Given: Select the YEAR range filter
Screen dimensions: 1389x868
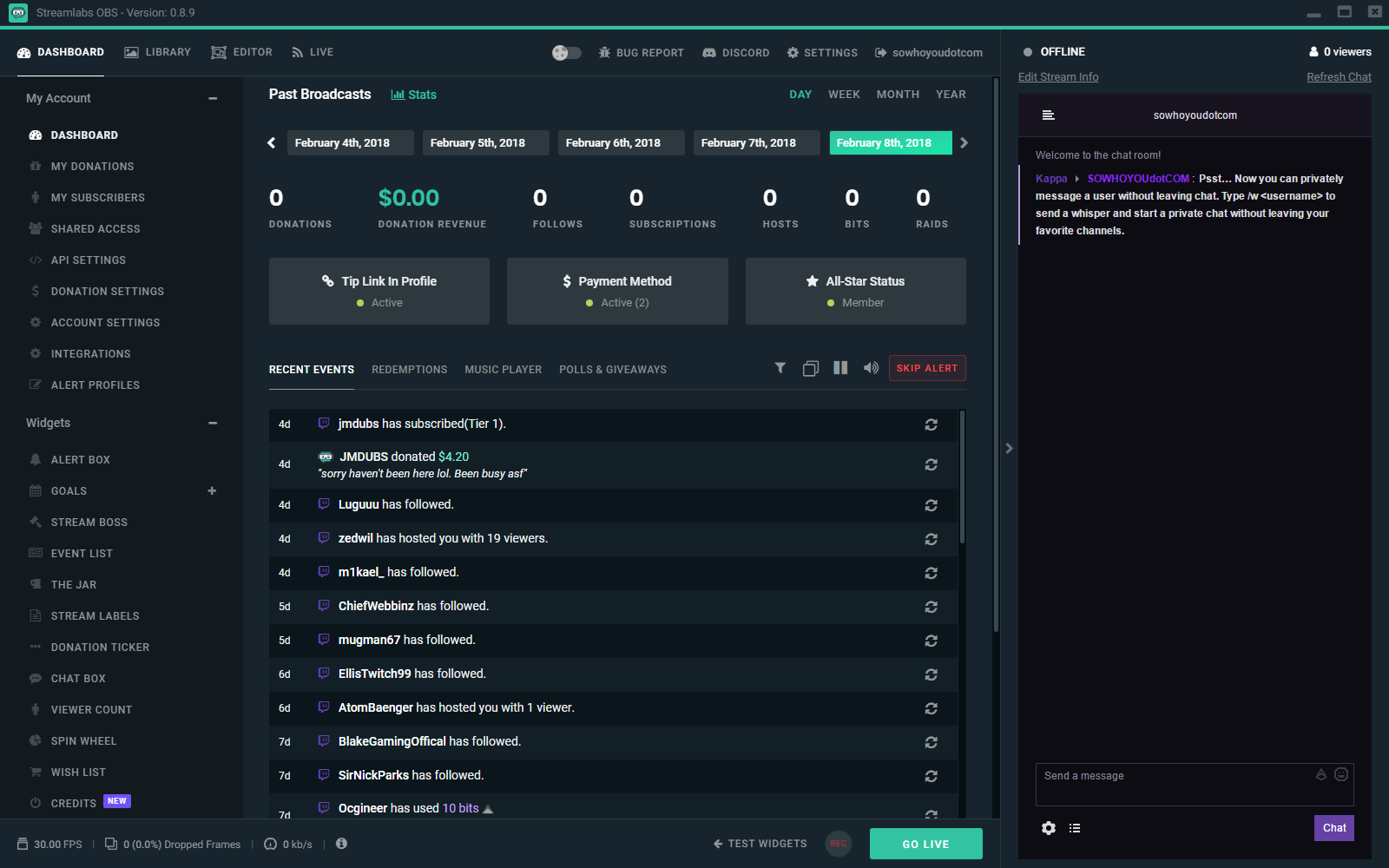Looking at the screenshot, I should coord(951,95).
